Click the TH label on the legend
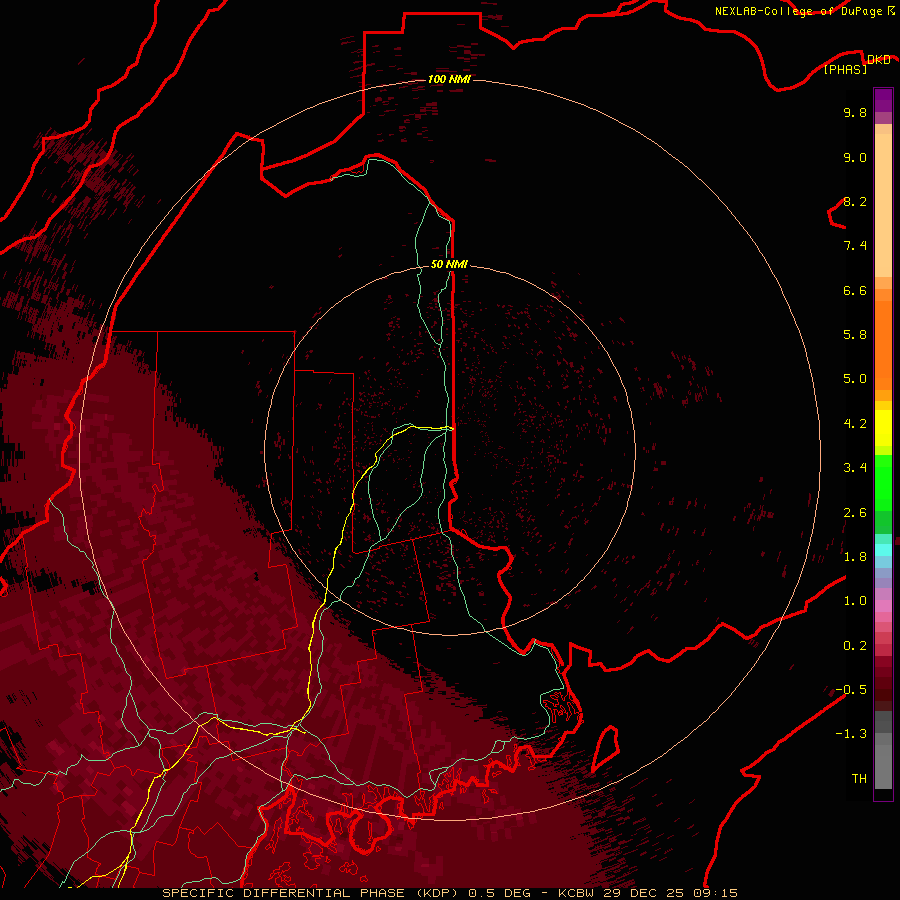900x900 pixels. click(x=859, y=779)
